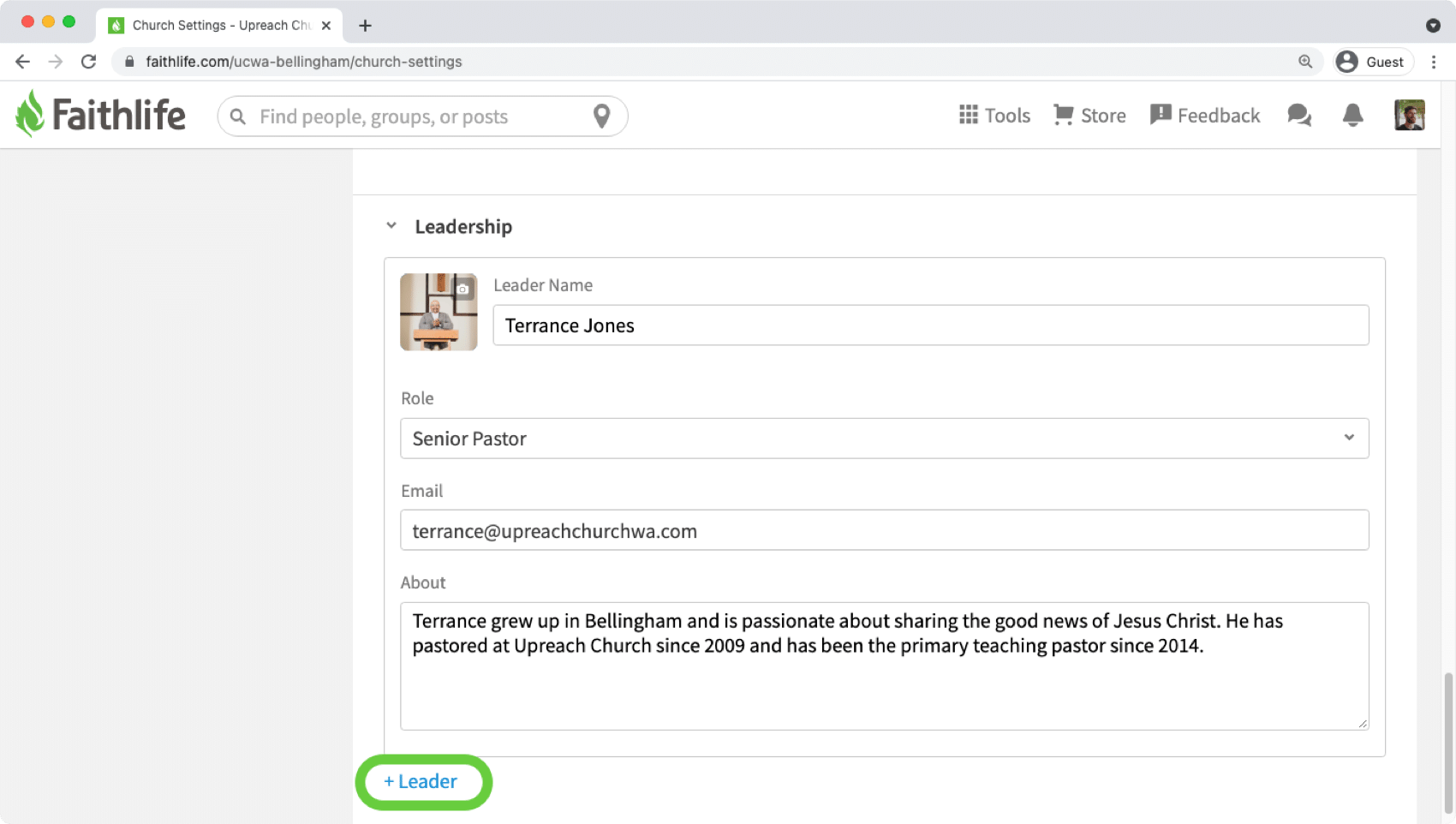Click the Email input field
This screenshot has height=824, width=1456.
885,531
